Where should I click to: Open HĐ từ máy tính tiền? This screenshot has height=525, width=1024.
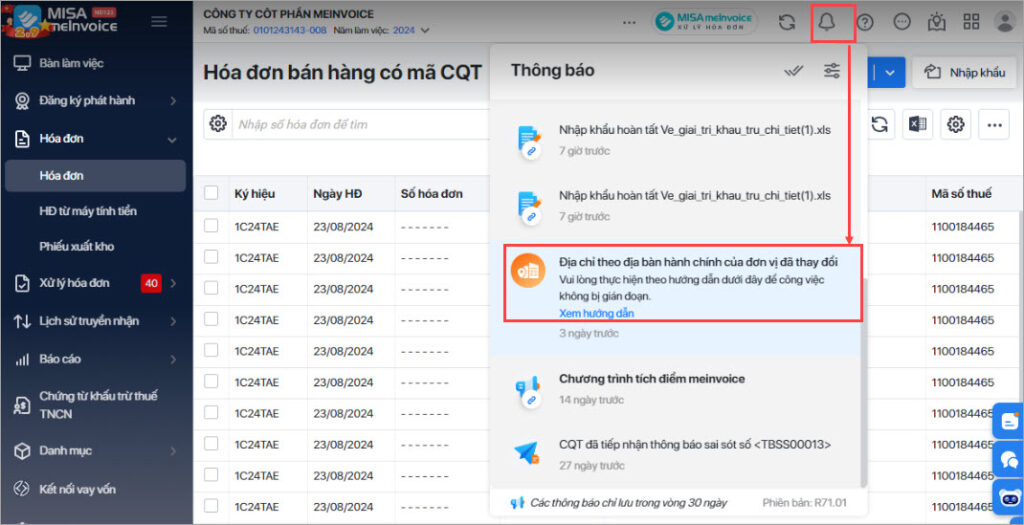[88, 211]
